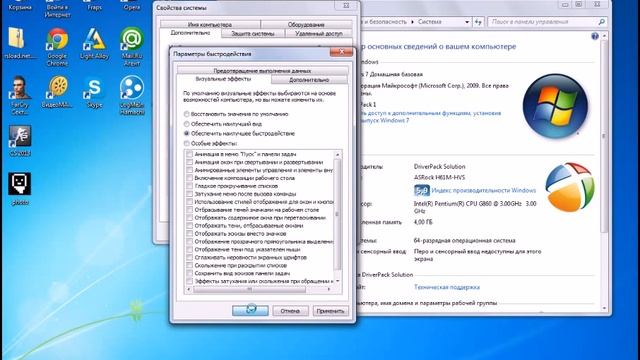Open the address bar dropdown arrow in System window

(x=467, y=22)
